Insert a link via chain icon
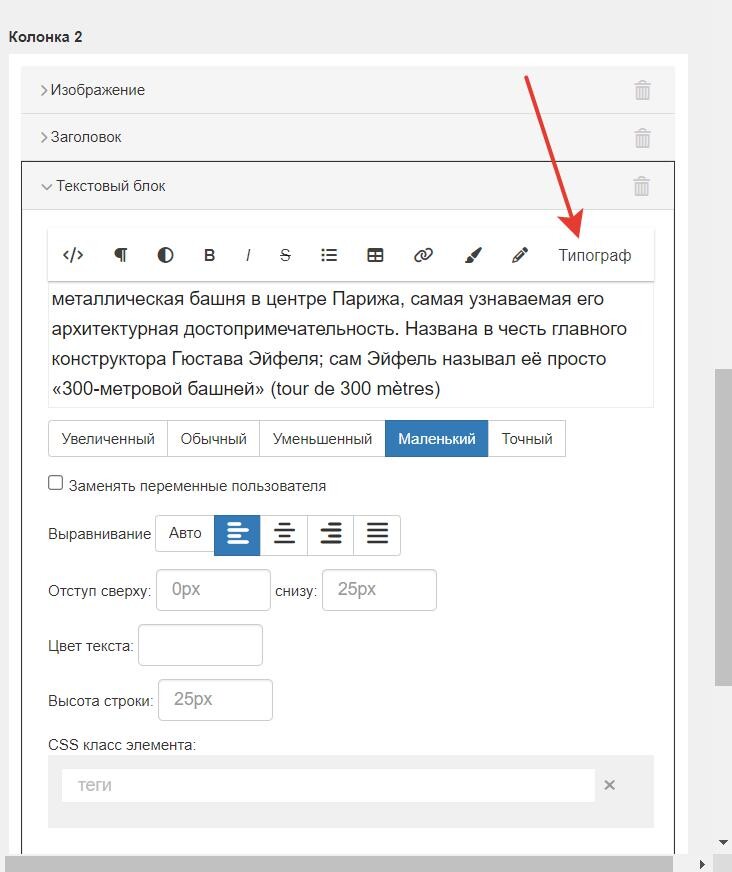 coord(423,255)
